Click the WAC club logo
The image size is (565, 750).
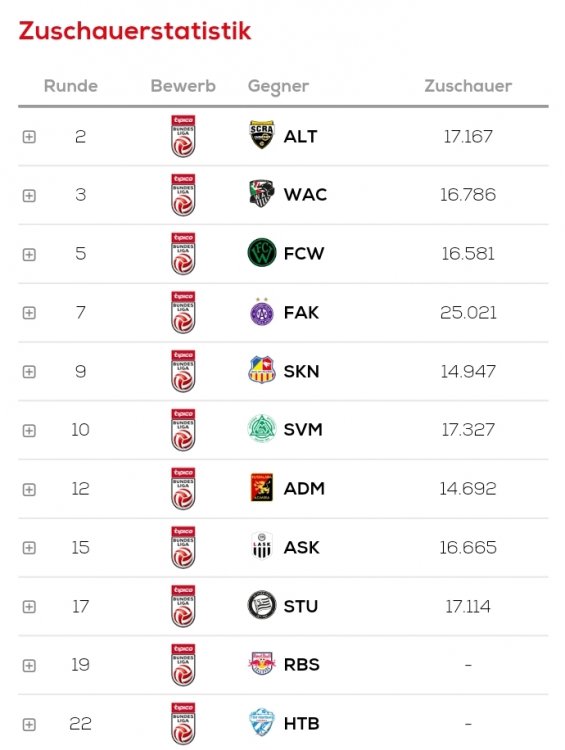[x=262, y=194]
